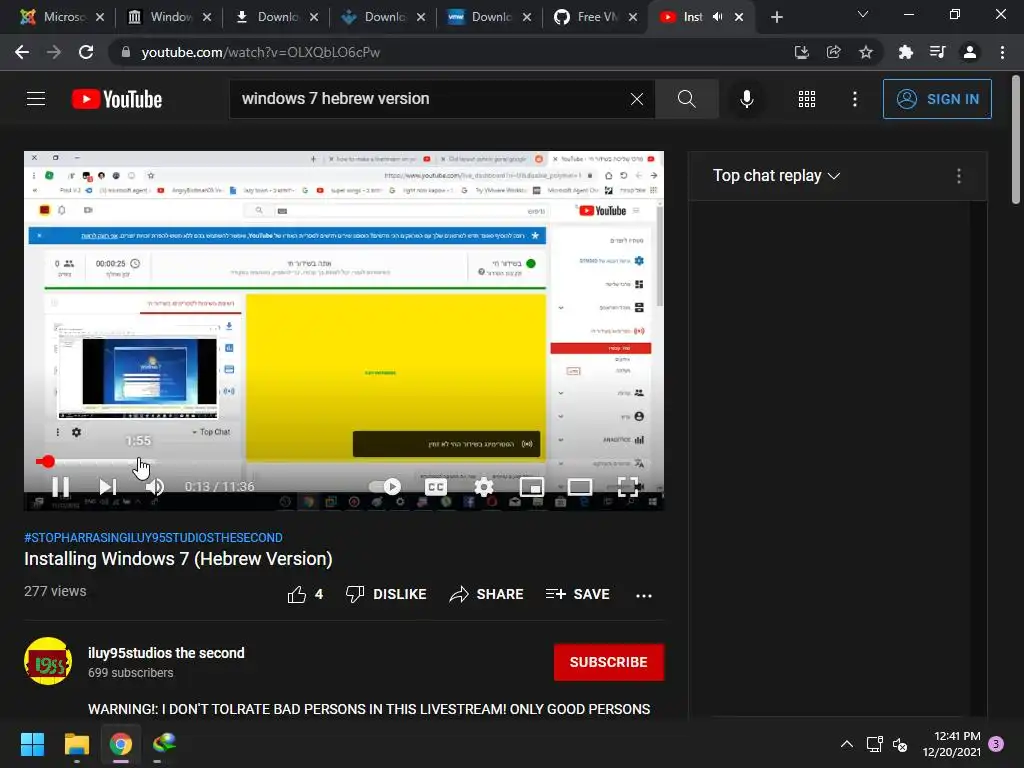This screenshot has width=1024, height=768.
Task: Bookmark this tab with star
Action: tap(866, 52)
